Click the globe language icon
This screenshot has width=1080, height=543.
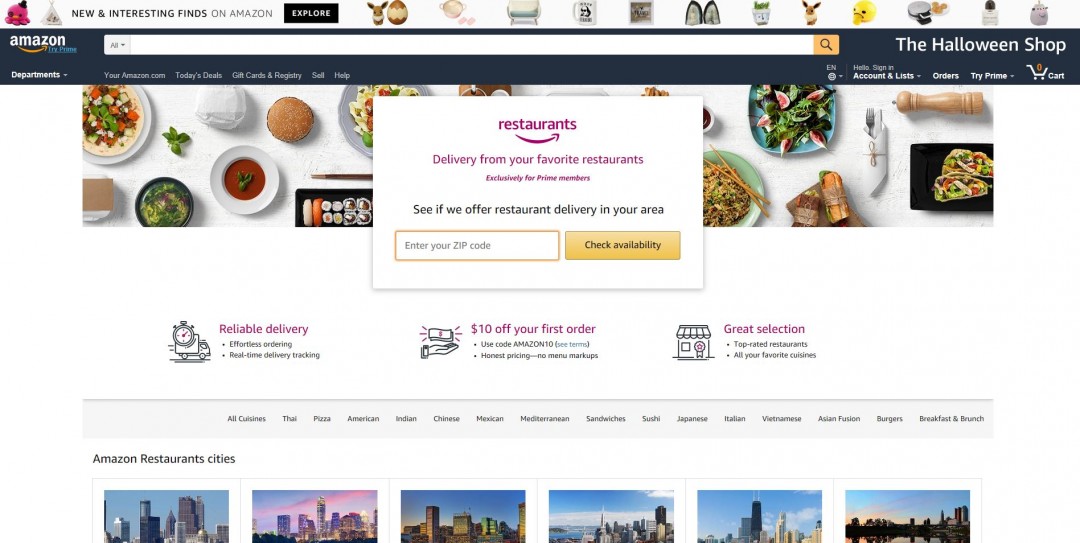(831, 76)
